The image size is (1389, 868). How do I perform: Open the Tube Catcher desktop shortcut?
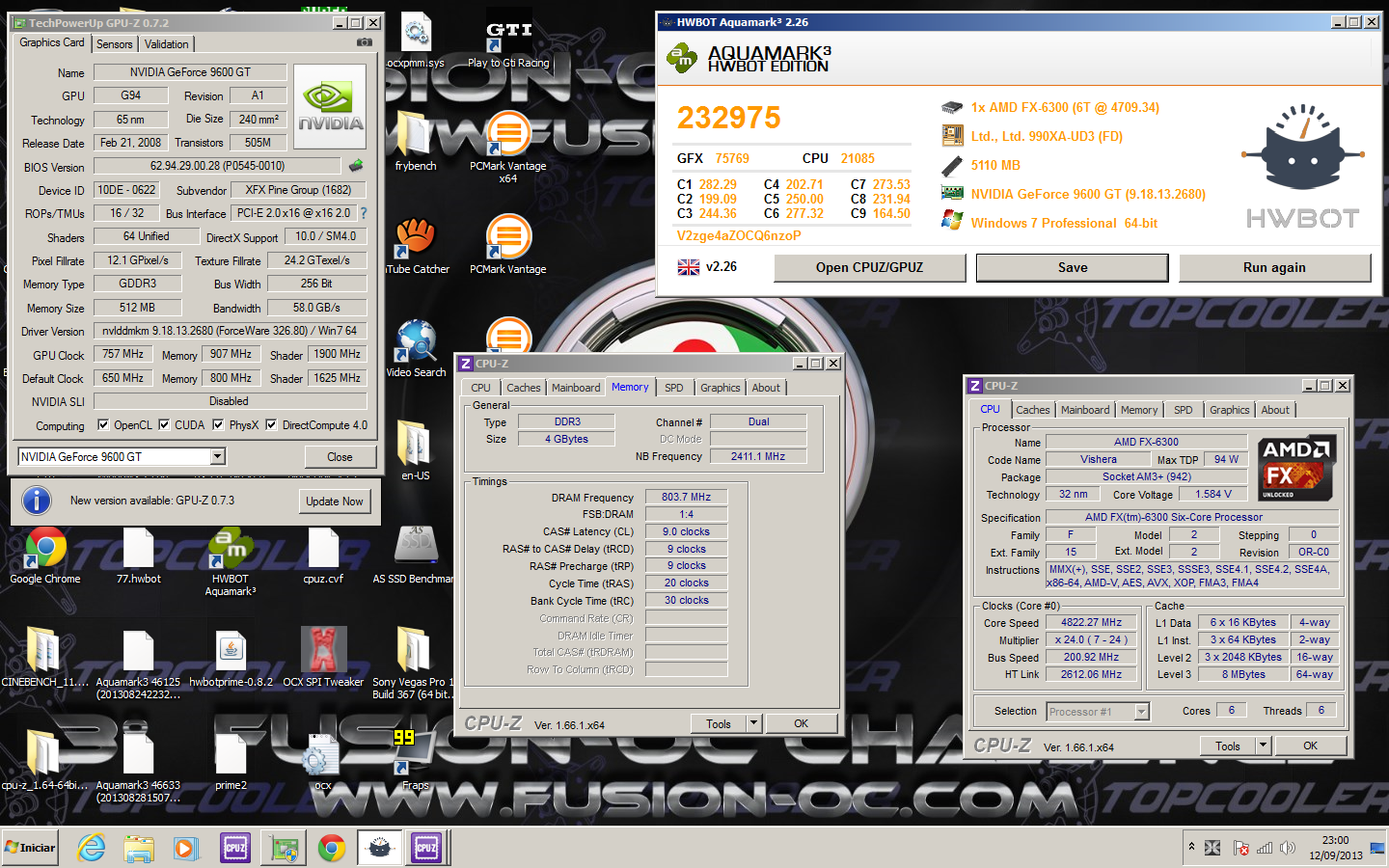(417, 245)
